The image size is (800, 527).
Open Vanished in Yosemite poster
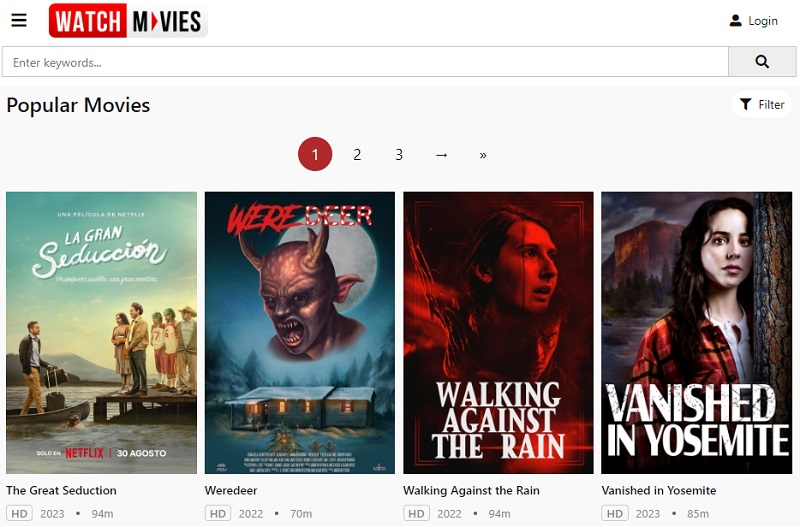click(696, 333)
